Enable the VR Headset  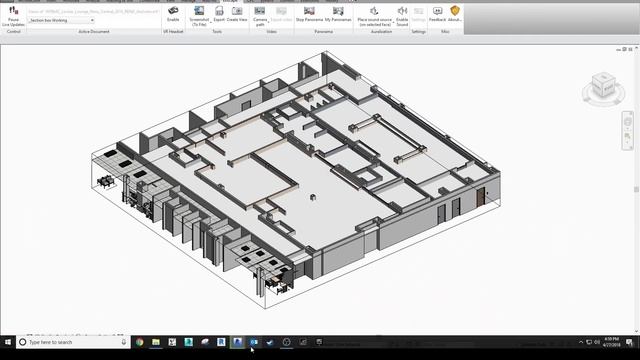point(173,13)
